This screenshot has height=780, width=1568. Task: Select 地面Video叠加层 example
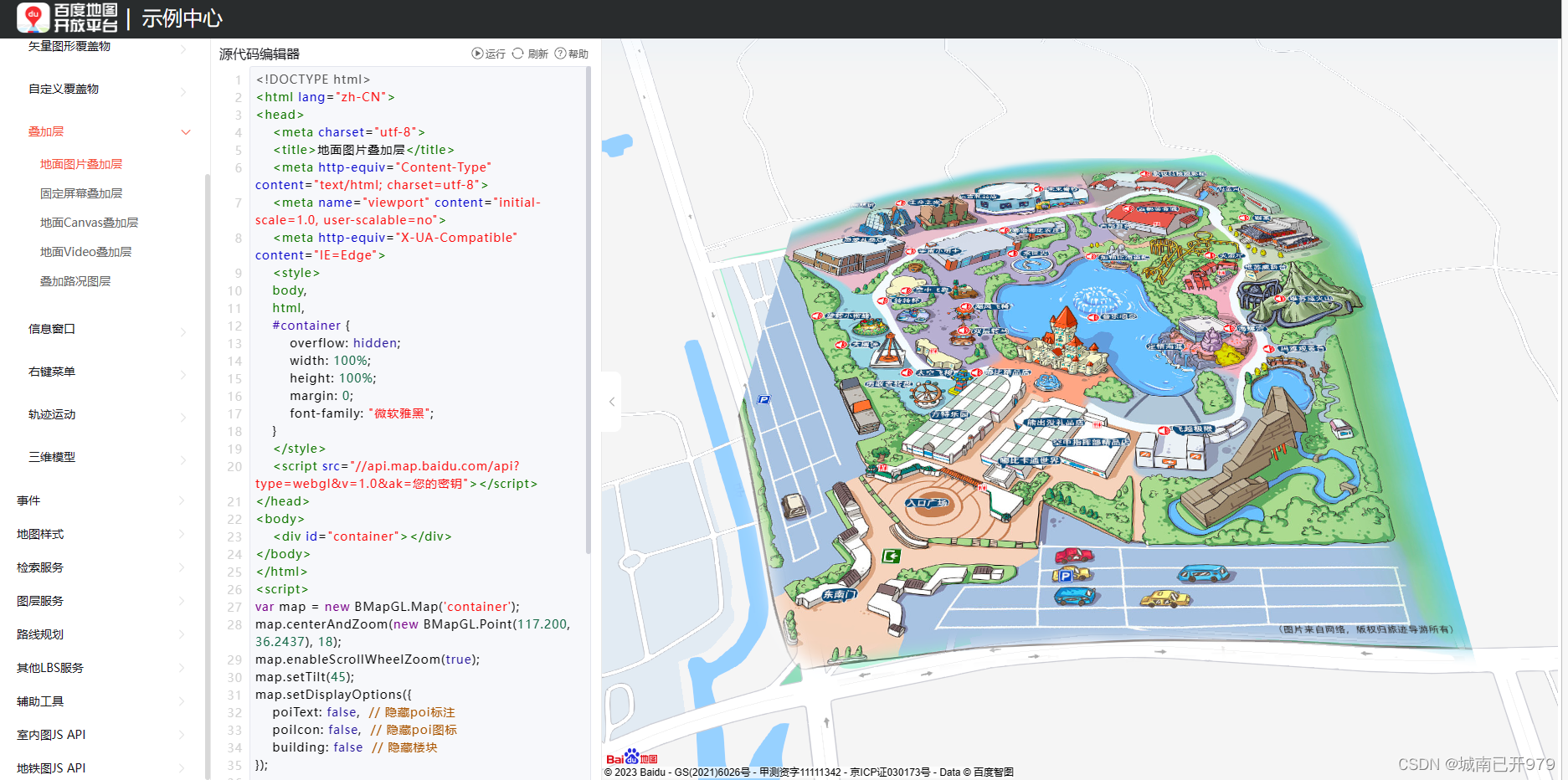[85, 252]
